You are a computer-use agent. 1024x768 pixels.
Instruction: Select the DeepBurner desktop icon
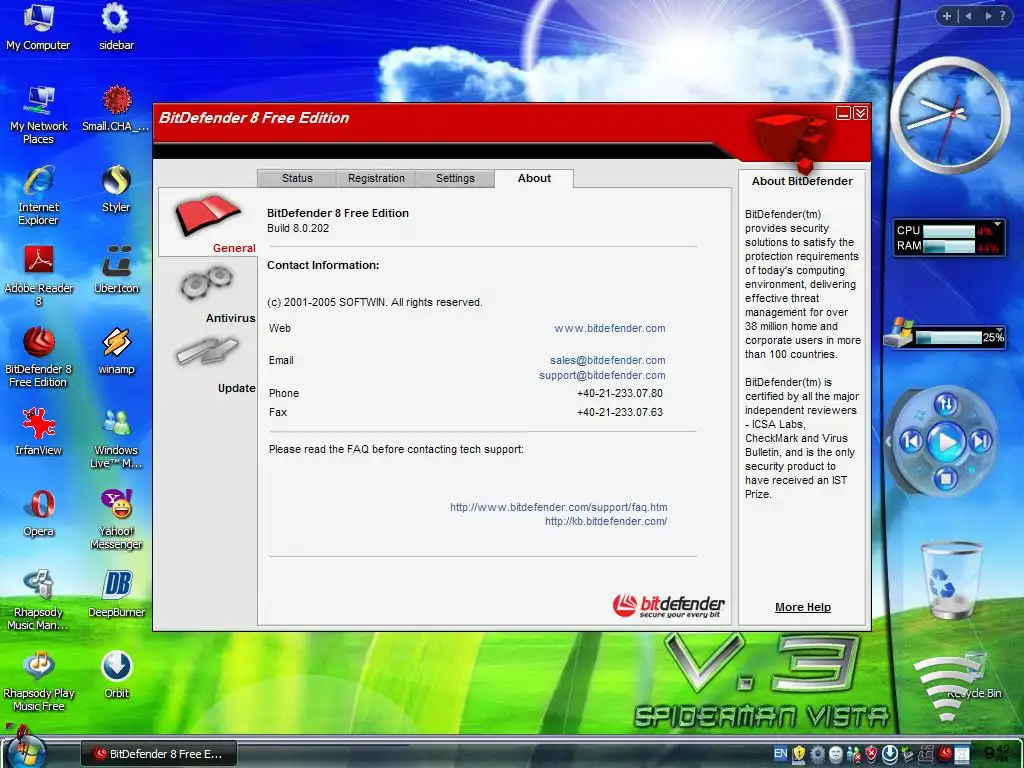(x=116, y=594)
